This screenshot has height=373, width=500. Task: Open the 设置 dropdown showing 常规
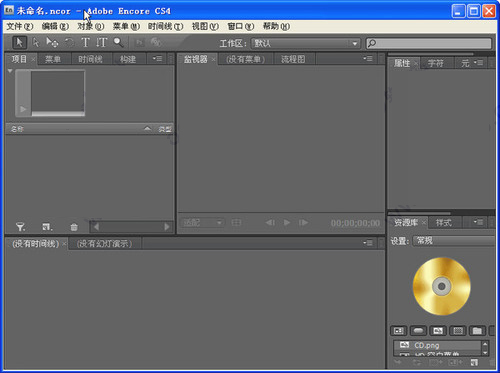[x=454, y=241]
